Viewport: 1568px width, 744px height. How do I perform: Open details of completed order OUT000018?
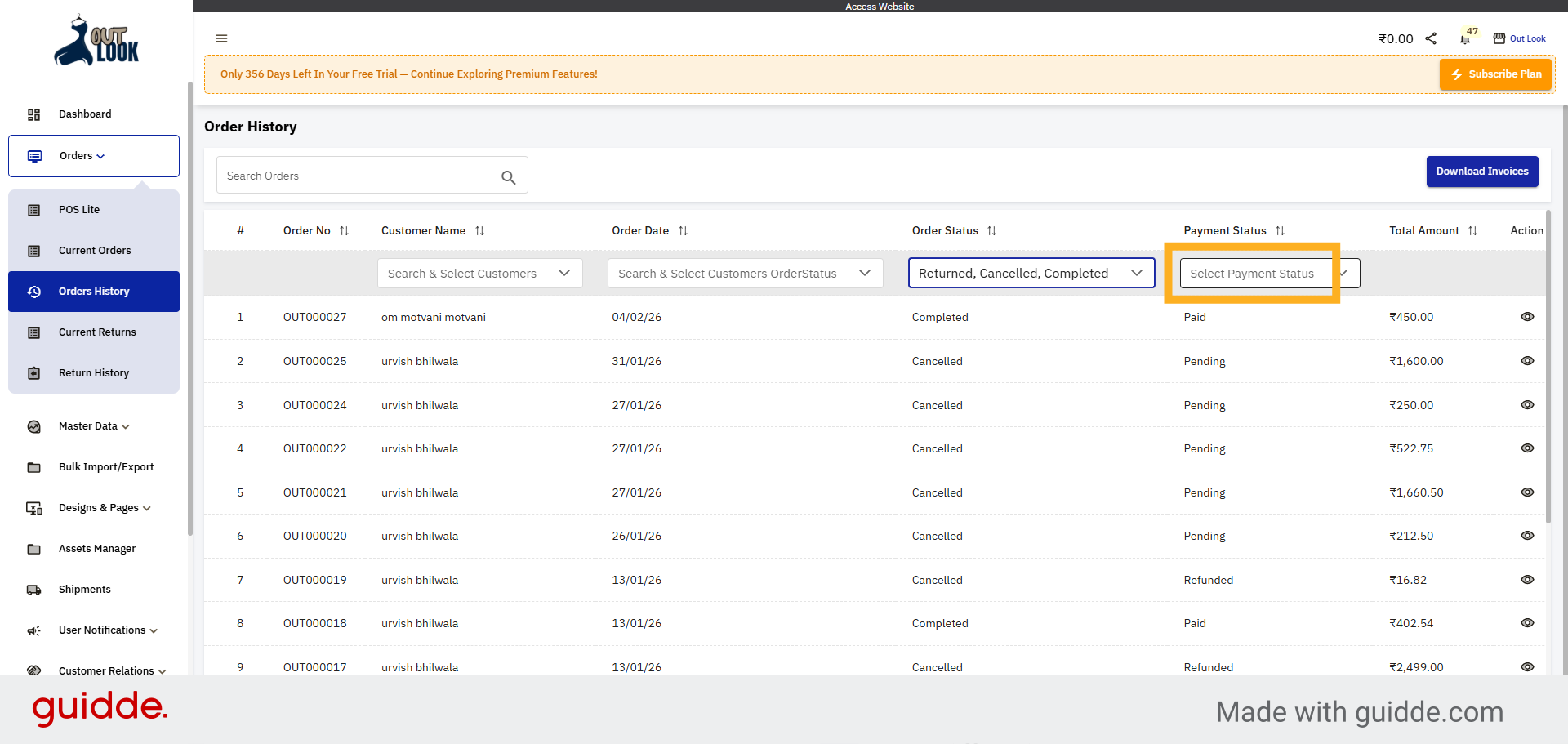click(1527, 623)
